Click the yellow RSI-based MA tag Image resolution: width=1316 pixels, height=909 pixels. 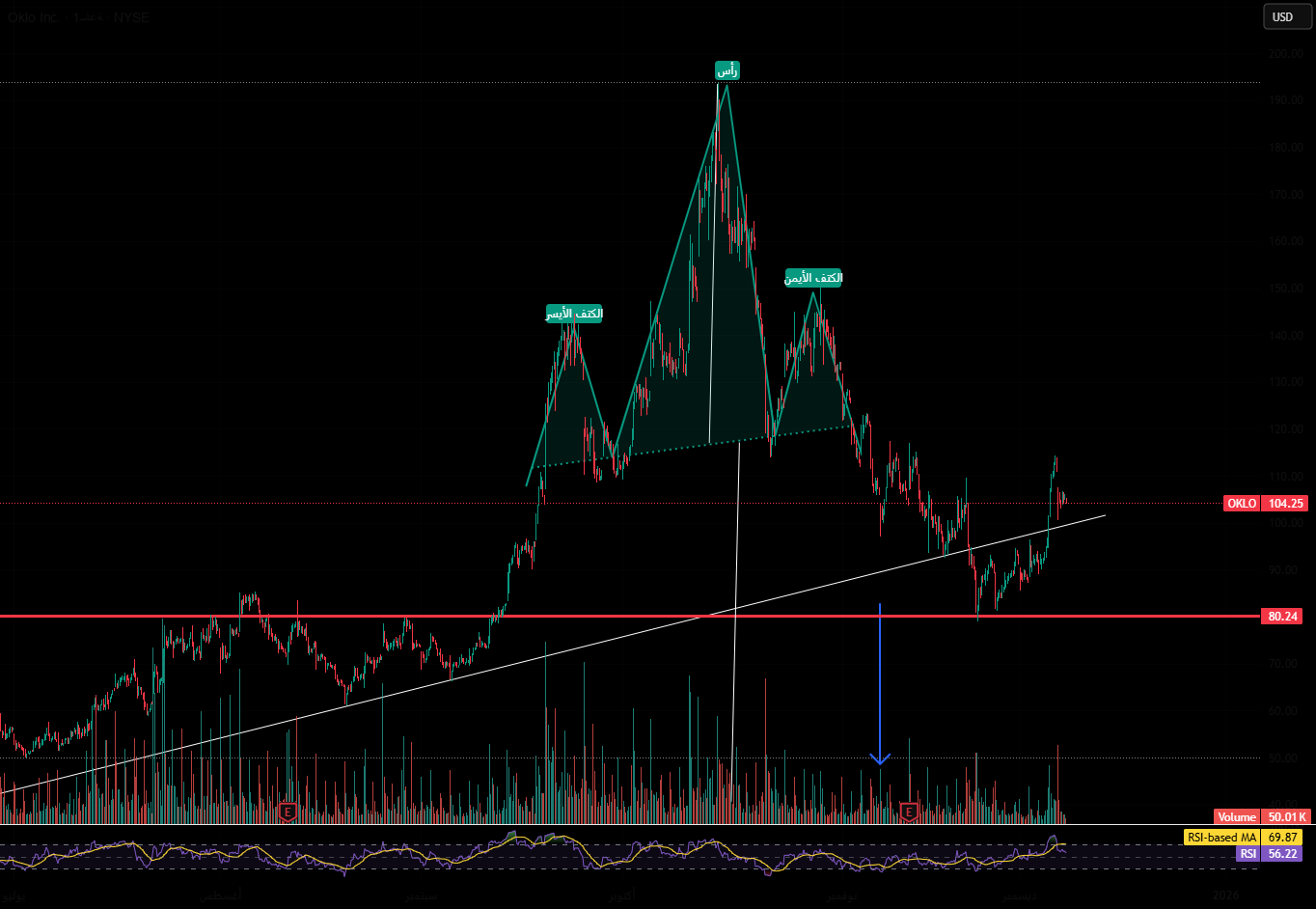click(1221, 838)
